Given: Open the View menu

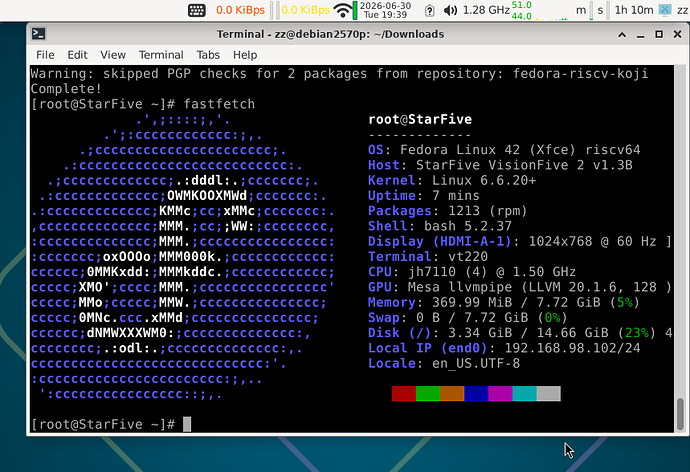Looking at the screenshot, I should [x=113, y=55].
